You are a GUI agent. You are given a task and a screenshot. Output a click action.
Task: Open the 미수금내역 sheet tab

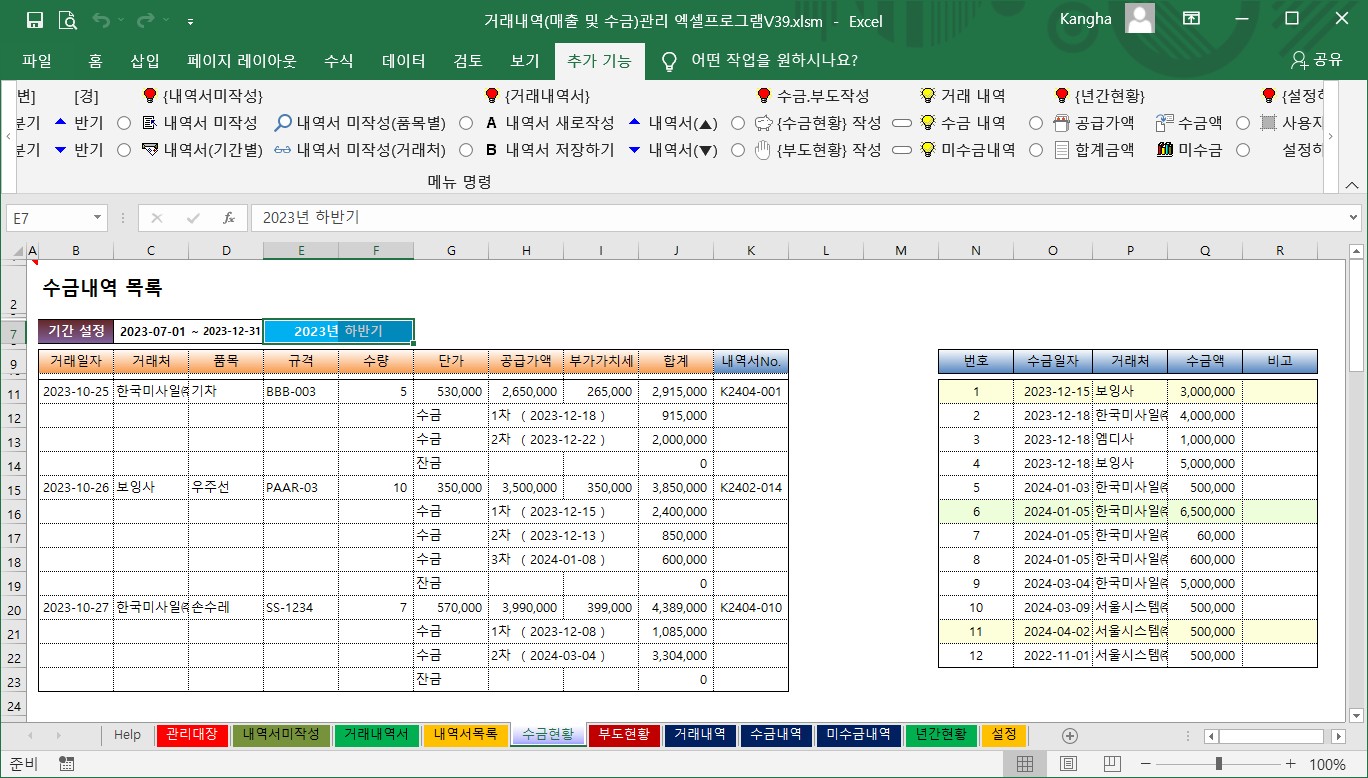859,735
